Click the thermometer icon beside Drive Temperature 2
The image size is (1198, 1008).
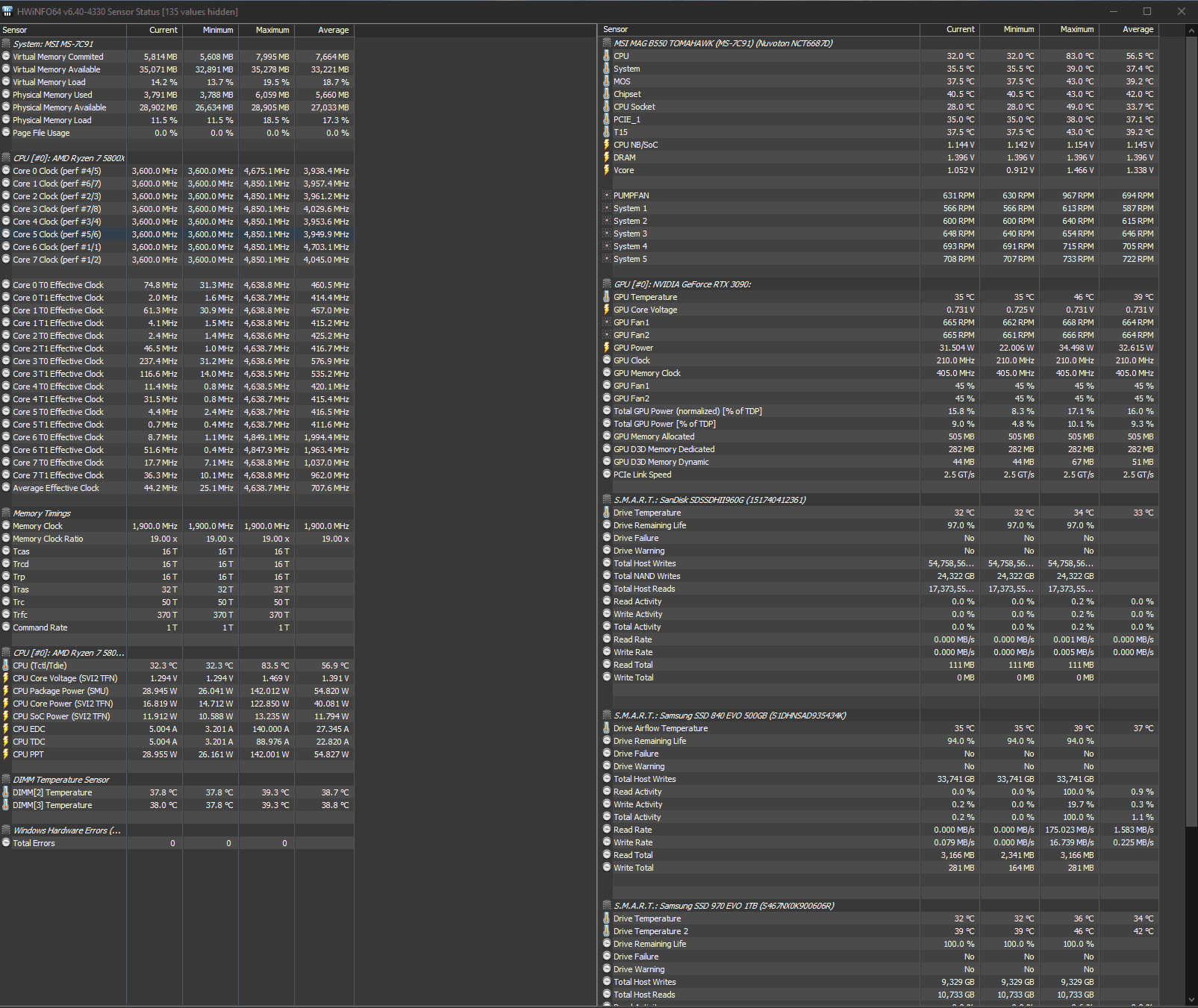tap(606, 931)
